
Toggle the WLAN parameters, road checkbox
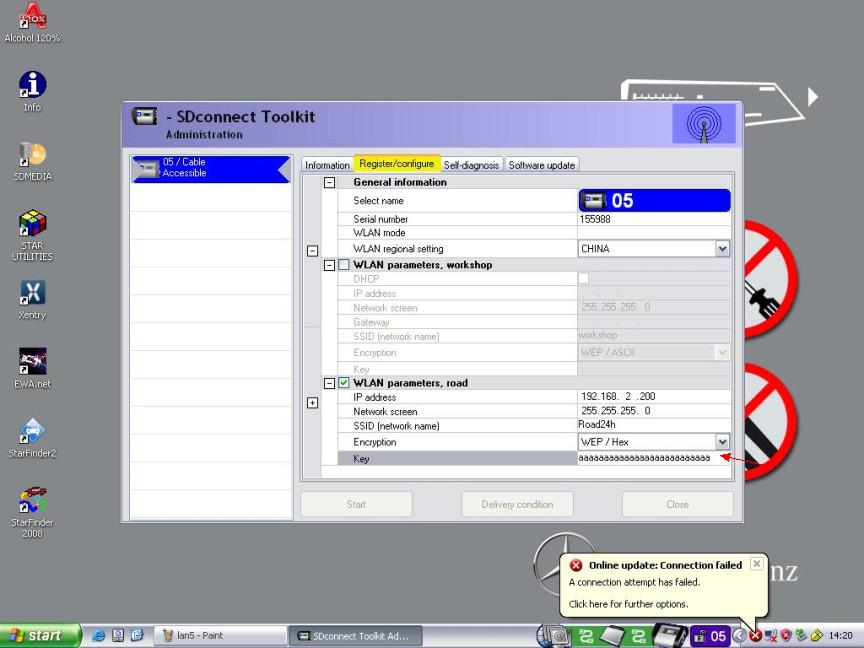point(344,383)
